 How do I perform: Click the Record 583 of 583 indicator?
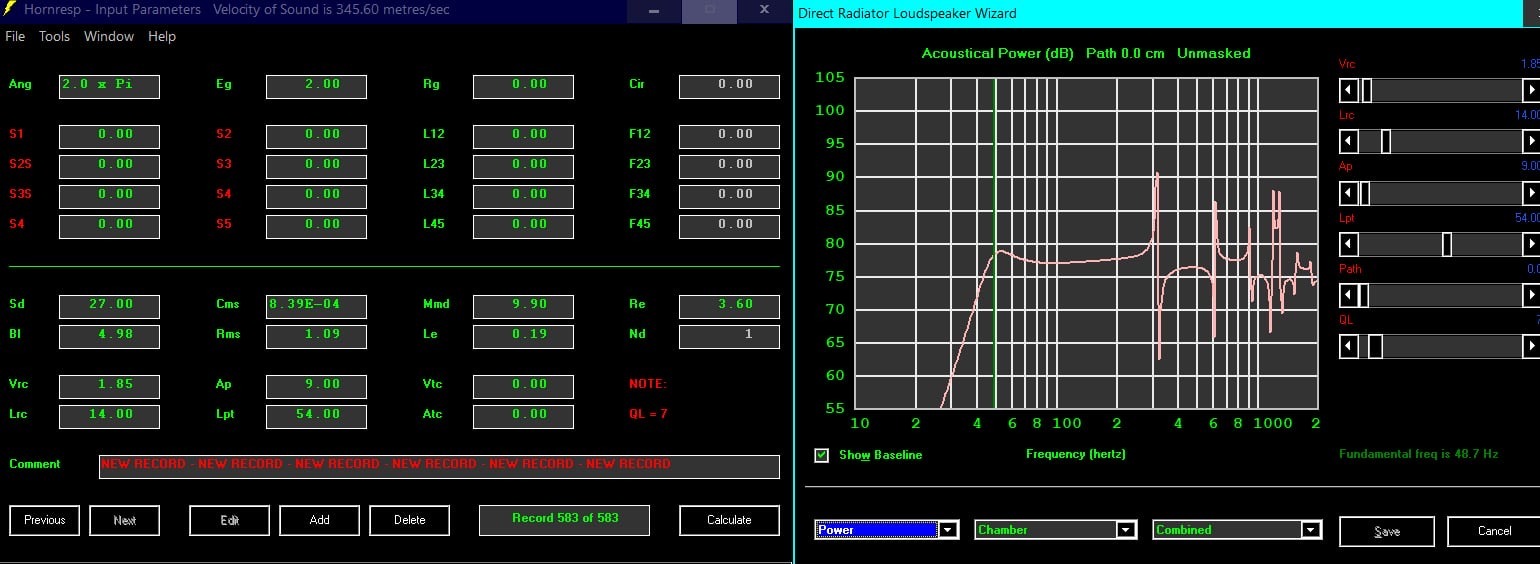pyautogui.click(x=565, y=520)
